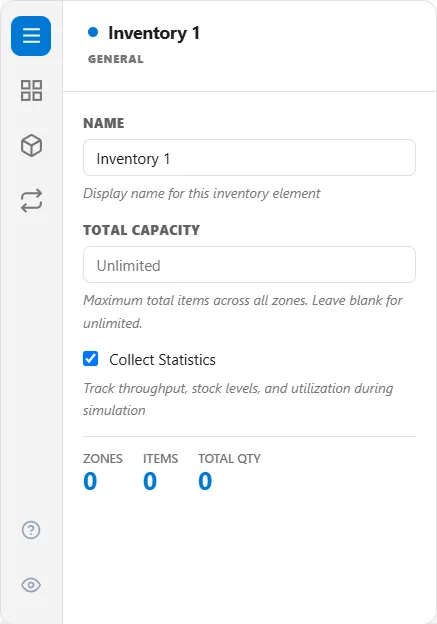Image resolution: width=437 pixels, height=624 pixels.
Task: Open the transfer arrows icon in sidebar
Action: pyautogui.click(x=31, y=200)
